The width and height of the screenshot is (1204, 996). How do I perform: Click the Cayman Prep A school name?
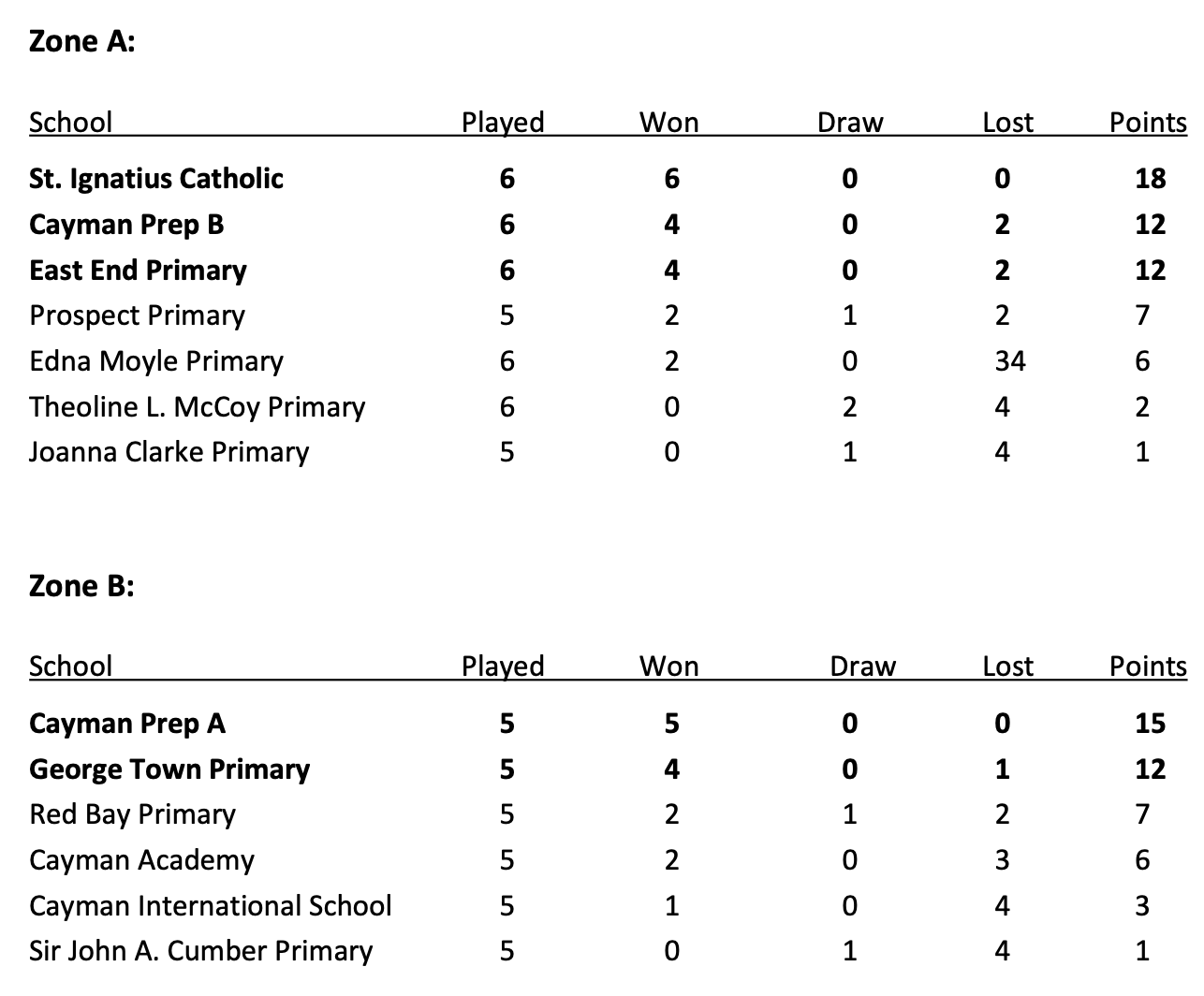[x=127, y=724]
